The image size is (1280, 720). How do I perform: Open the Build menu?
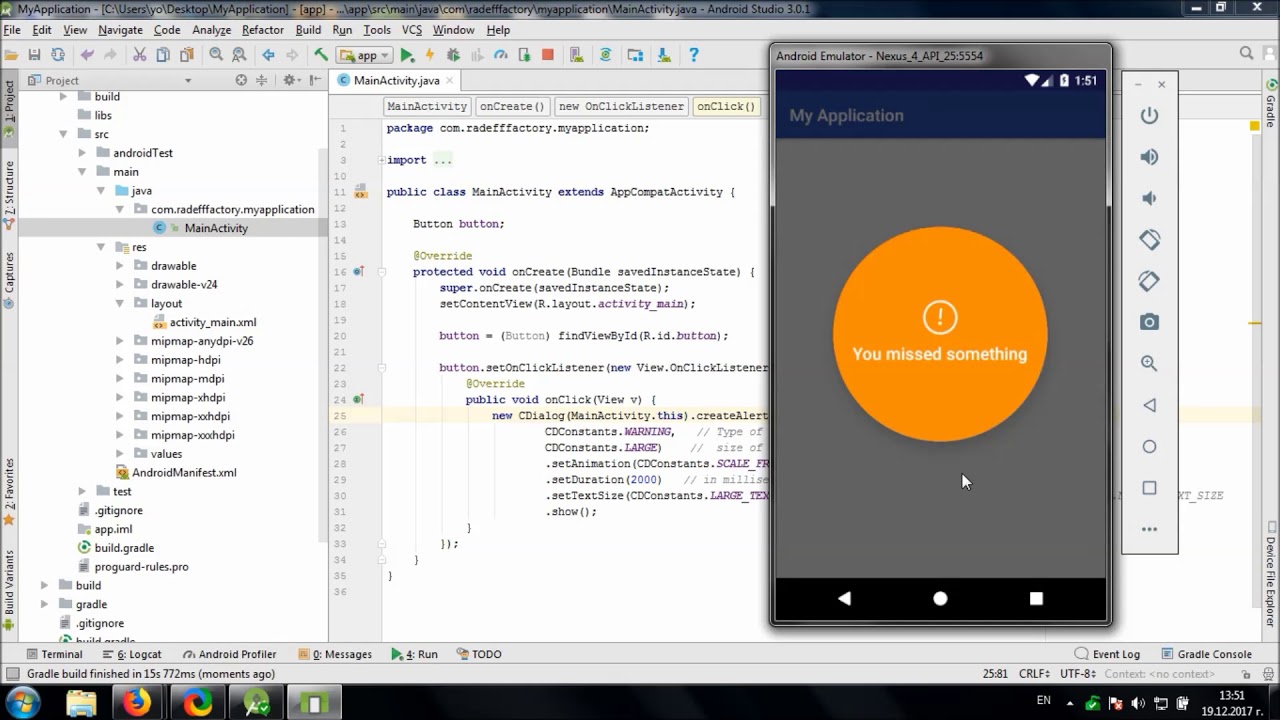pyautogui.click(x=308, y=30)
